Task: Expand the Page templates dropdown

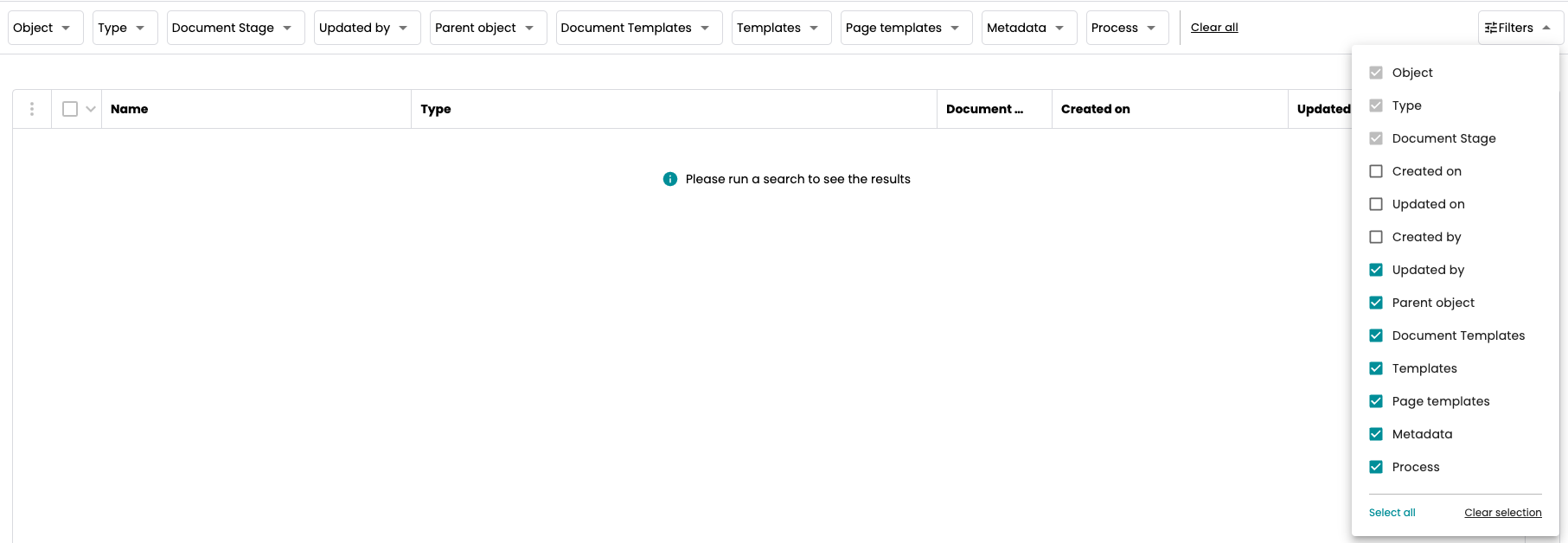Action: point(906,28)
